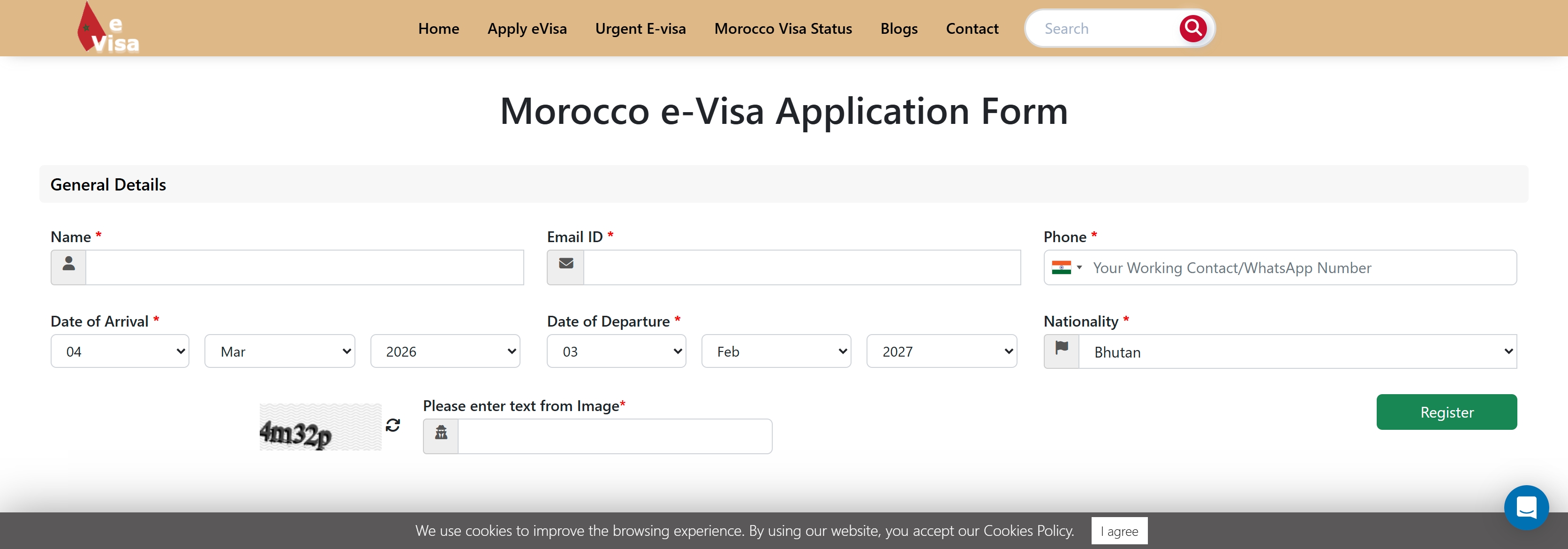The image size is (1568, 549).
Task: Open the live chat bubble
Action: coord(1525,507)
